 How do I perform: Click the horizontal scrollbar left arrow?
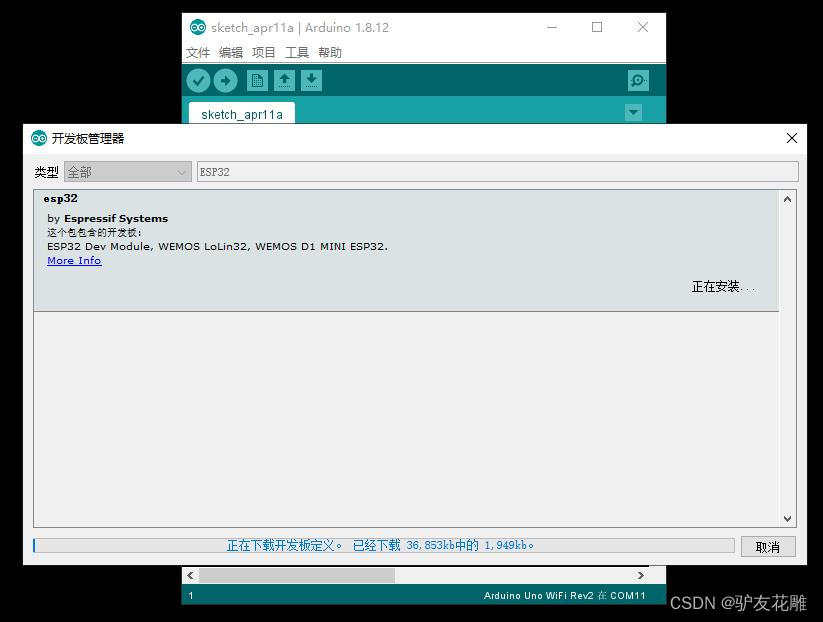[190, 575]
